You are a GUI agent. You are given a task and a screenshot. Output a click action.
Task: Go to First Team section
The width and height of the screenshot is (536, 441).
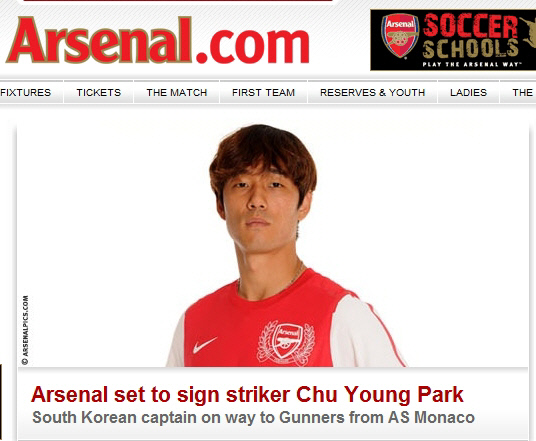(263, 92)
